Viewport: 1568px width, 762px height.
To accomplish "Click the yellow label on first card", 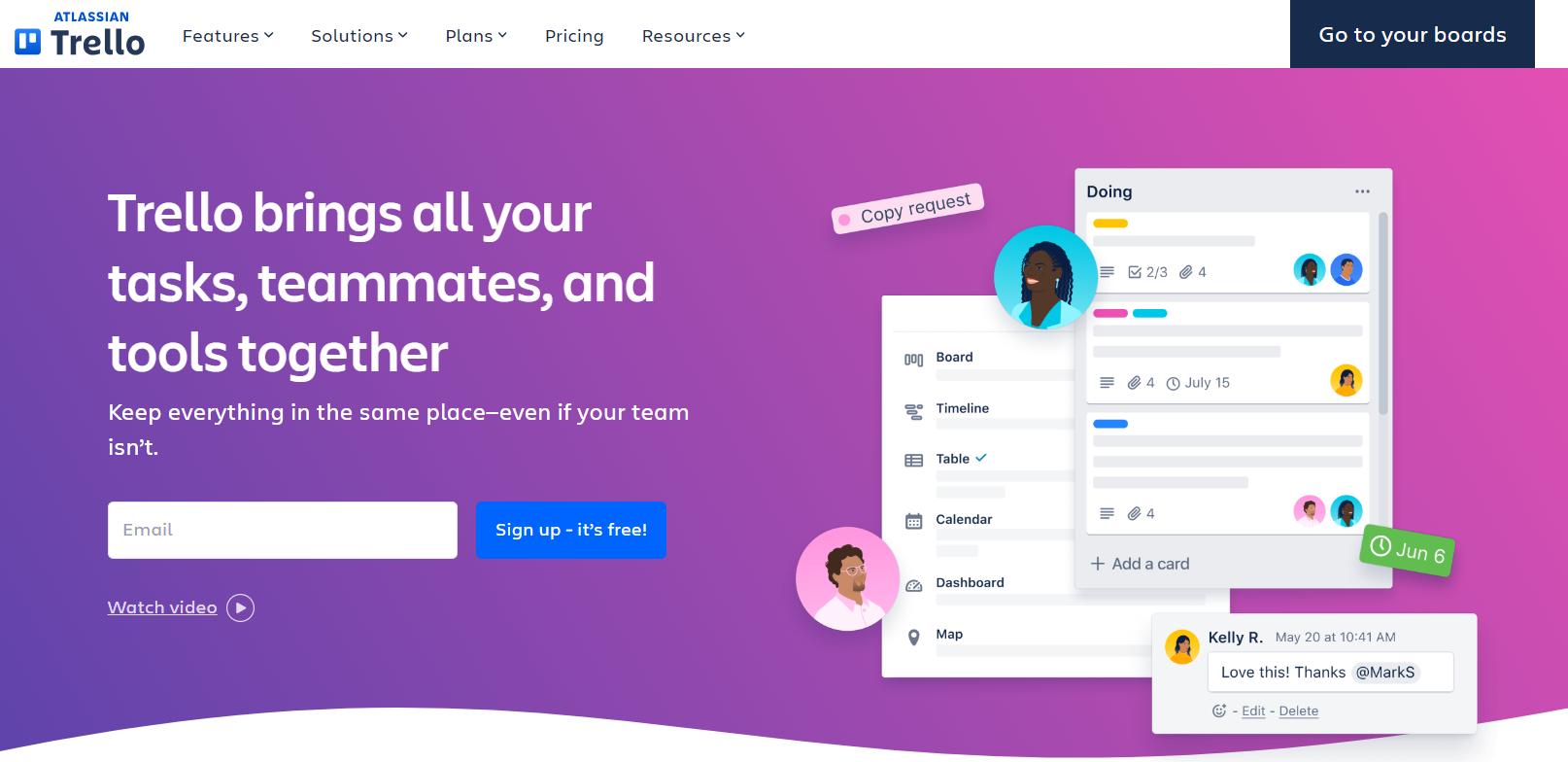I will [1110, 224].
